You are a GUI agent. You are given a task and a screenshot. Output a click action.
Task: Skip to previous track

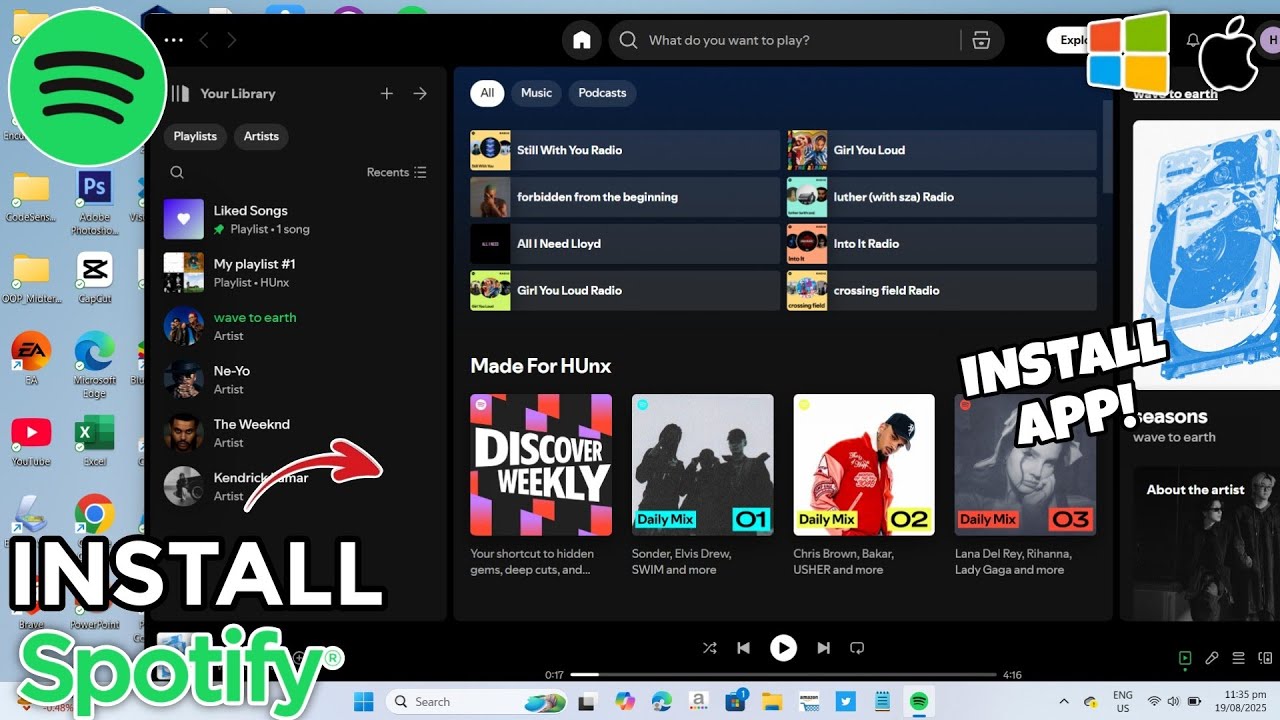pos(743,648)
